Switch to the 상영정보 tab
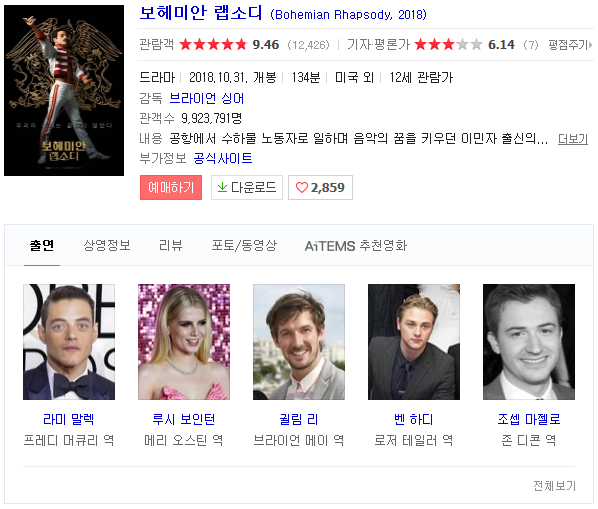The width and height of the screenshot is (598, 509). click(x=107, y=246)
